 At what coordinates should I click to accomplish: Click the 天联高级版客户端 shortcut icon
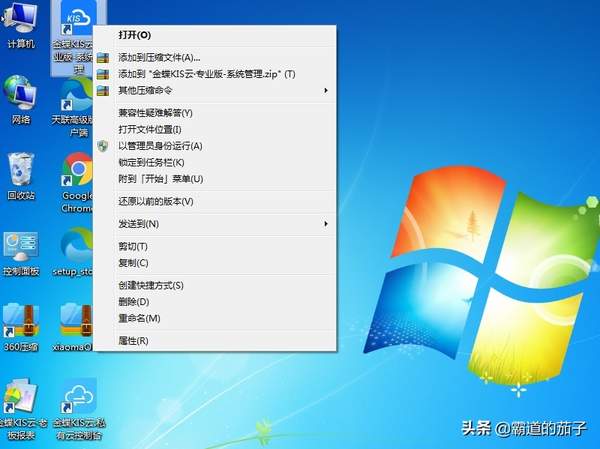click(x=77, y=94)
